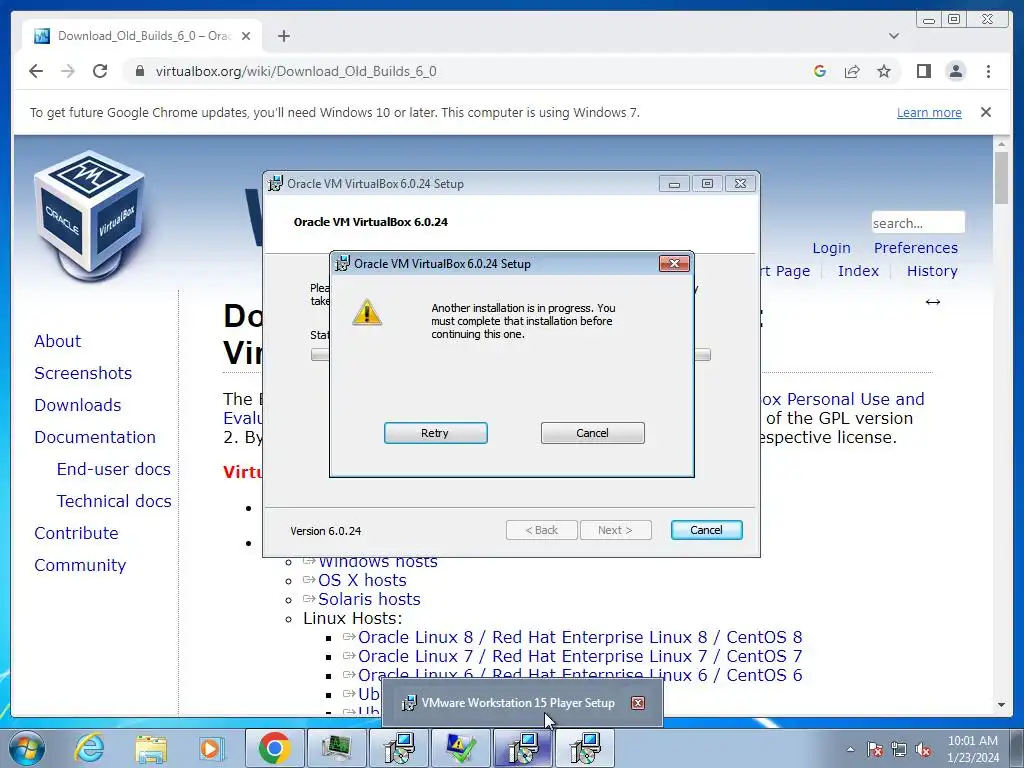The width and height of the screenshot is (1024, 768).
Task: Click the page vertical scrollbar thumb
Action: tap(1001, 178)
